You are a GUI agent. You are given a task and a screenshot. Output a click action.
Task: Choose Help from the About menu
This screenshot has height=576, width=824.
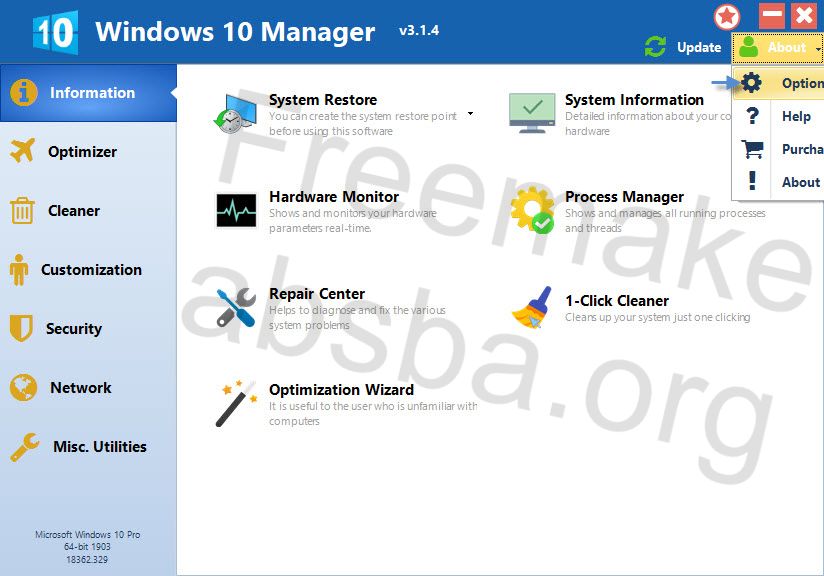[x=779, y=116]
